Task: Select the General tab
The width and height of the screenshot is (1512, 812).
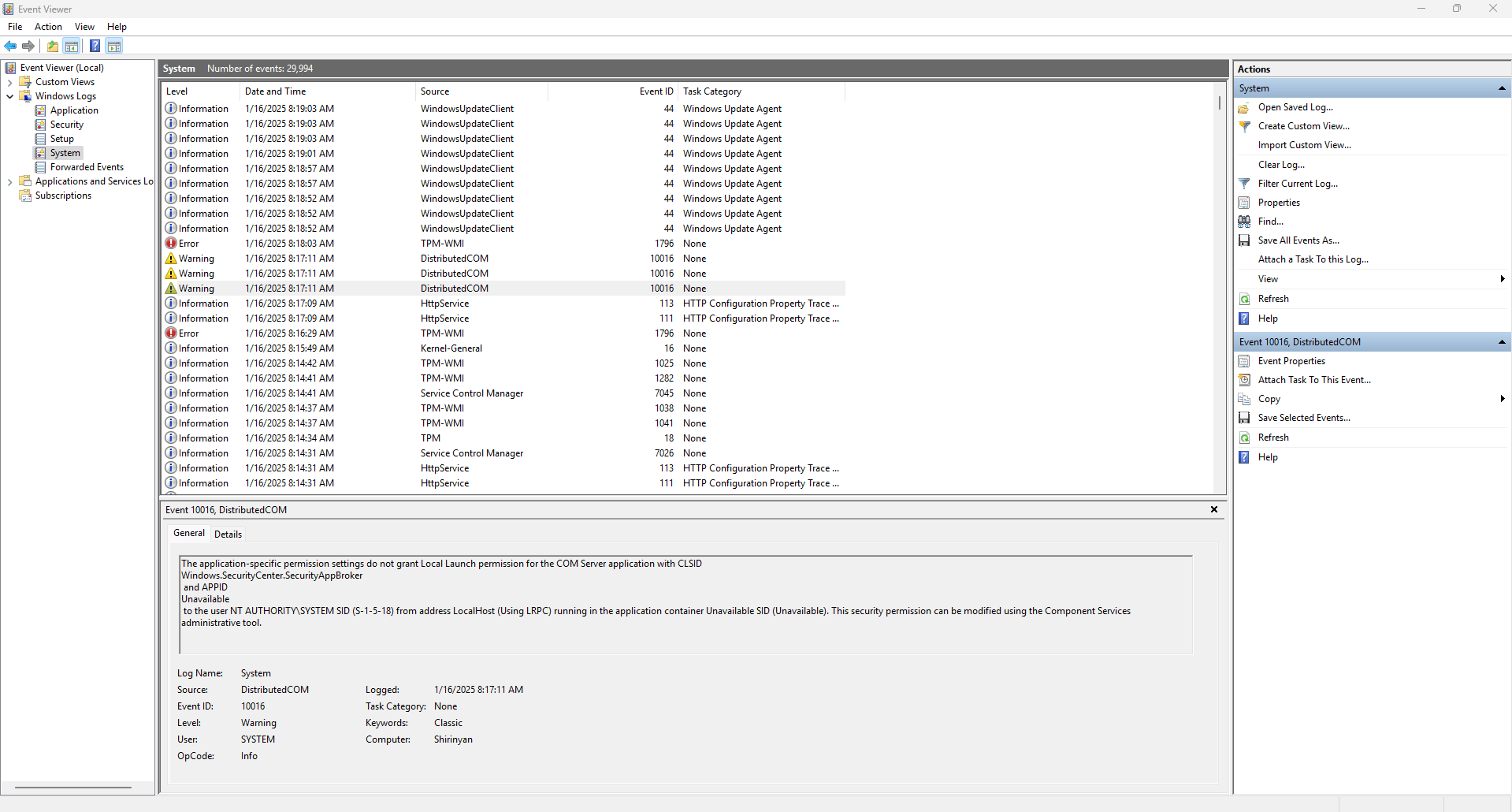Action: coord(189,534)
